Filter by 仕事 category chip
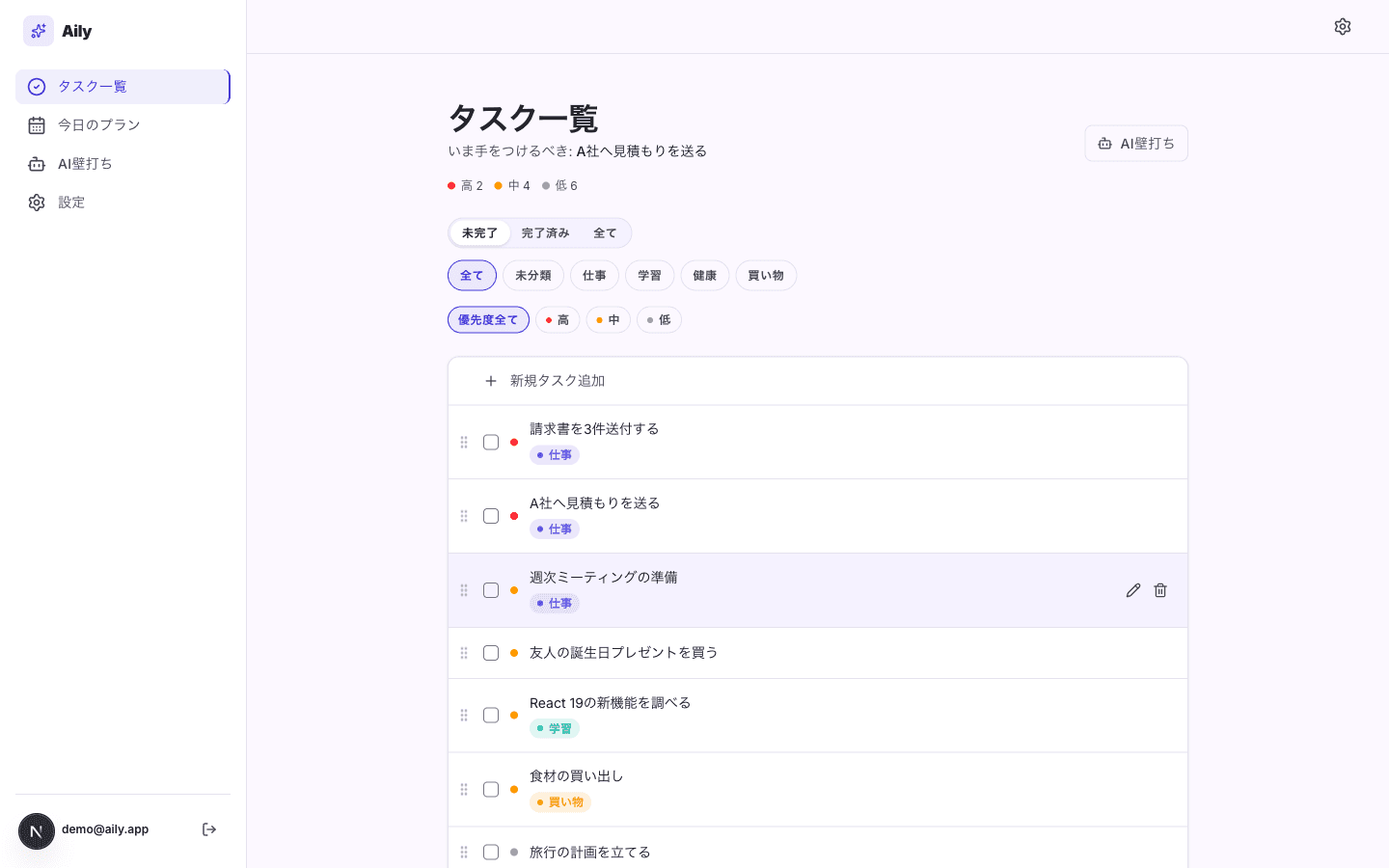The image size is (1389, 868). [594, 276]
